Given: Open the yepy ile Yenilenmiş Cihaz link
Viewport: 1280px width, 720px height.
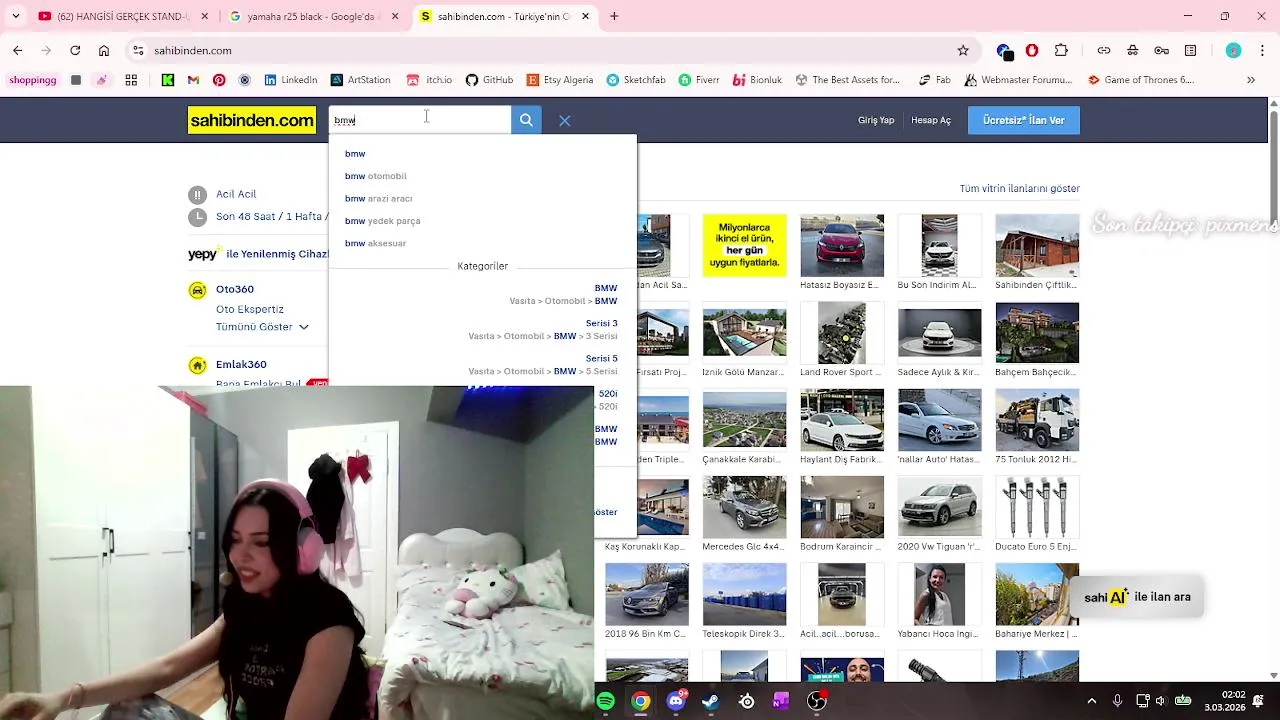Looking at the screenshot, I should (x=258, y=254).
